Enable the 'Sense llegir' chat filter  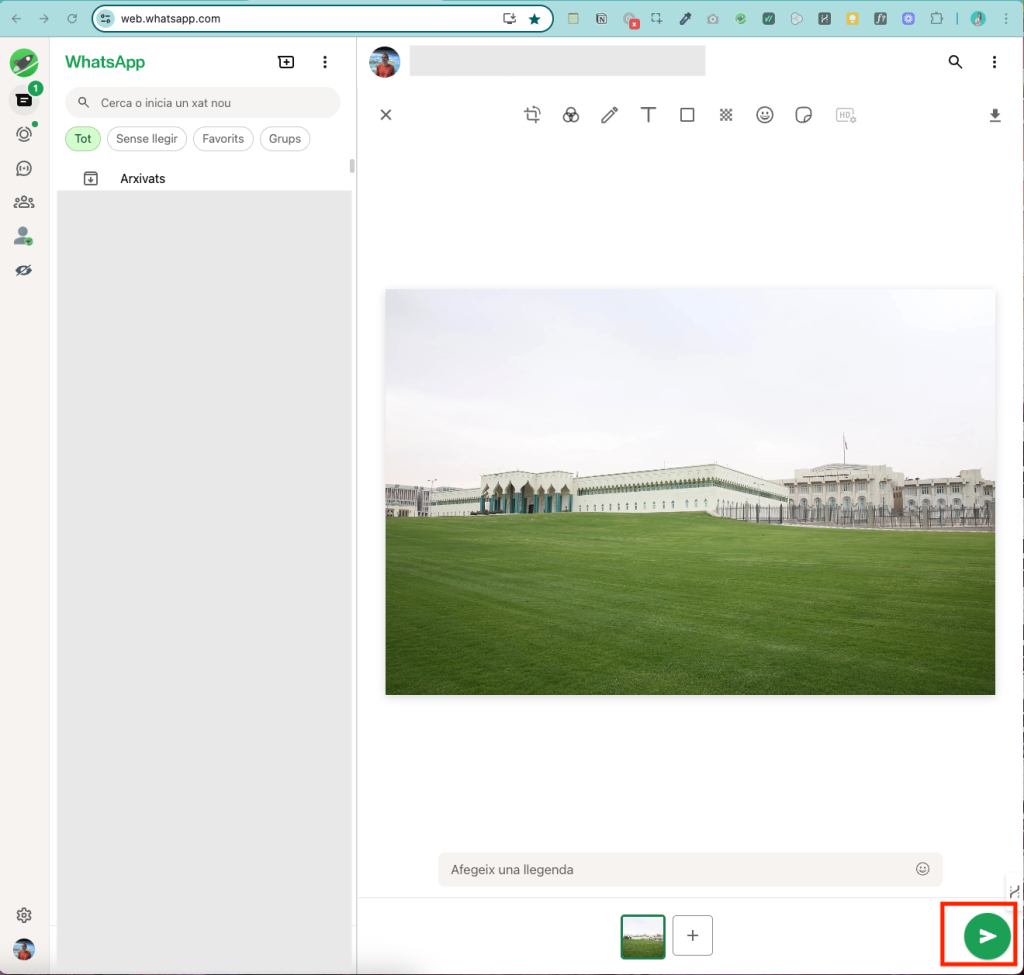click(146, 139)
